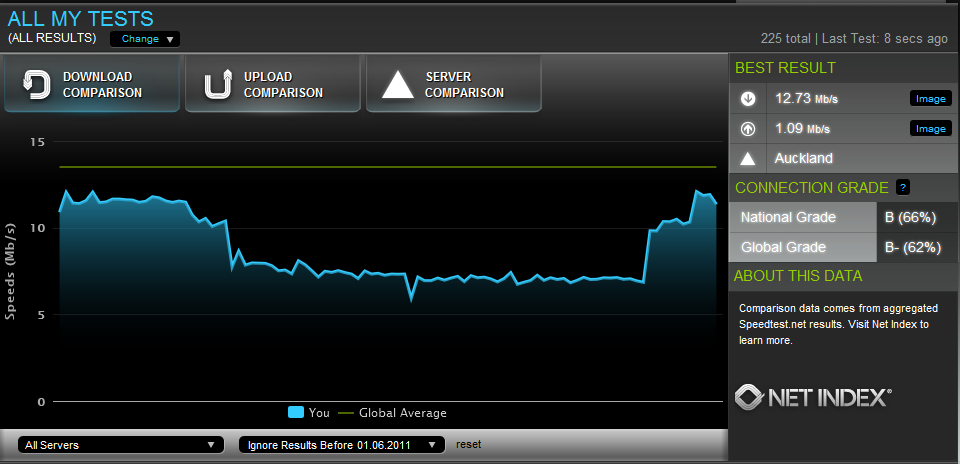Viewport: 960px width, 464px height.
Task: Click the Auckland server triangle icon
Action: (x=747, y=159)
